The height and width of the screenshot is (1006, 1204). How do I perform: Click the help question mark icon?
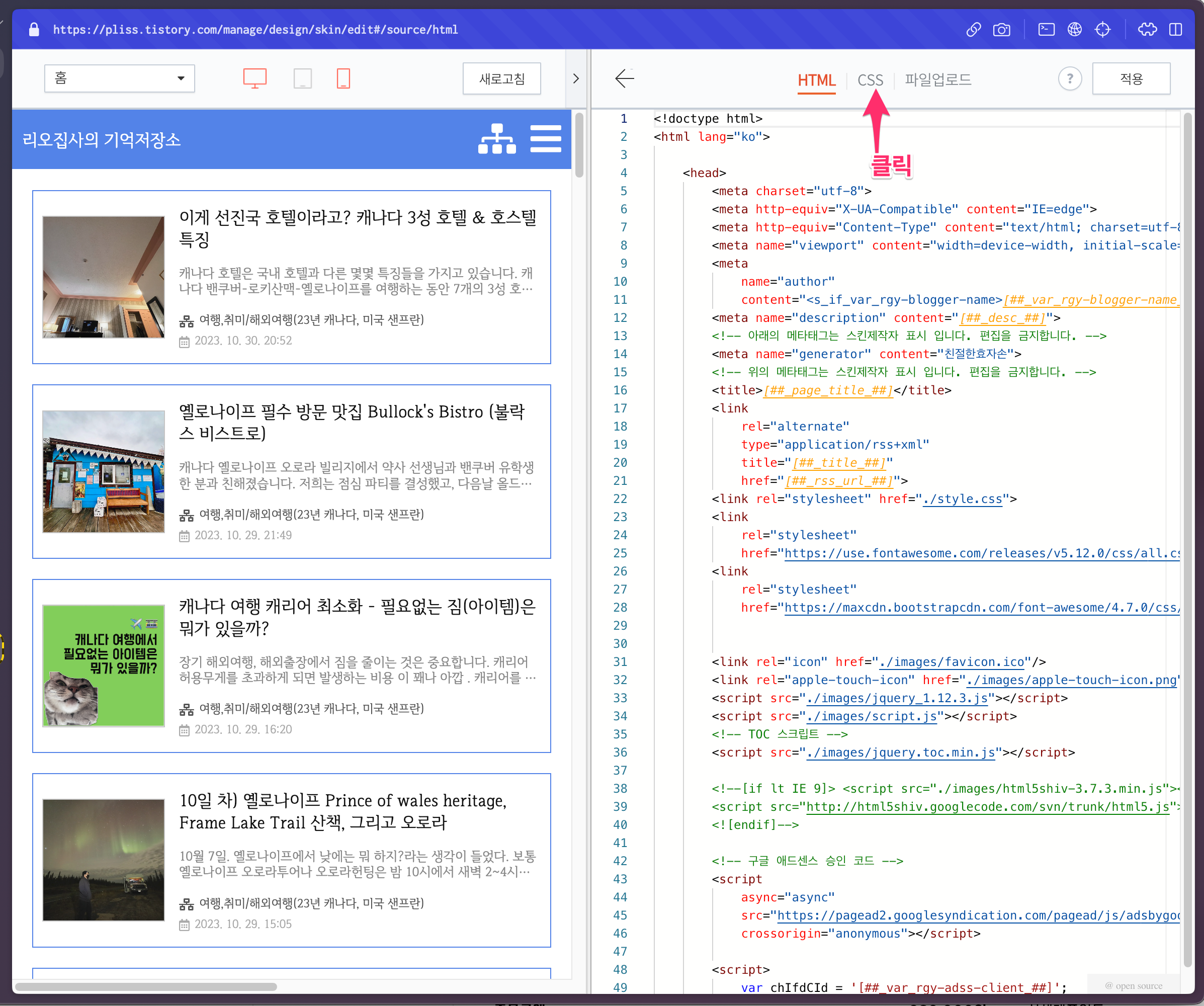1070,78
